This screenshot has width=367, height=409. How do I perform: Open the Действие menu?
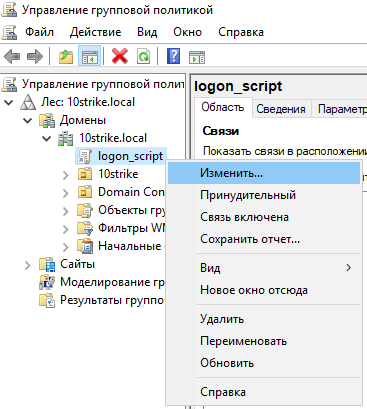pos(95,32)
